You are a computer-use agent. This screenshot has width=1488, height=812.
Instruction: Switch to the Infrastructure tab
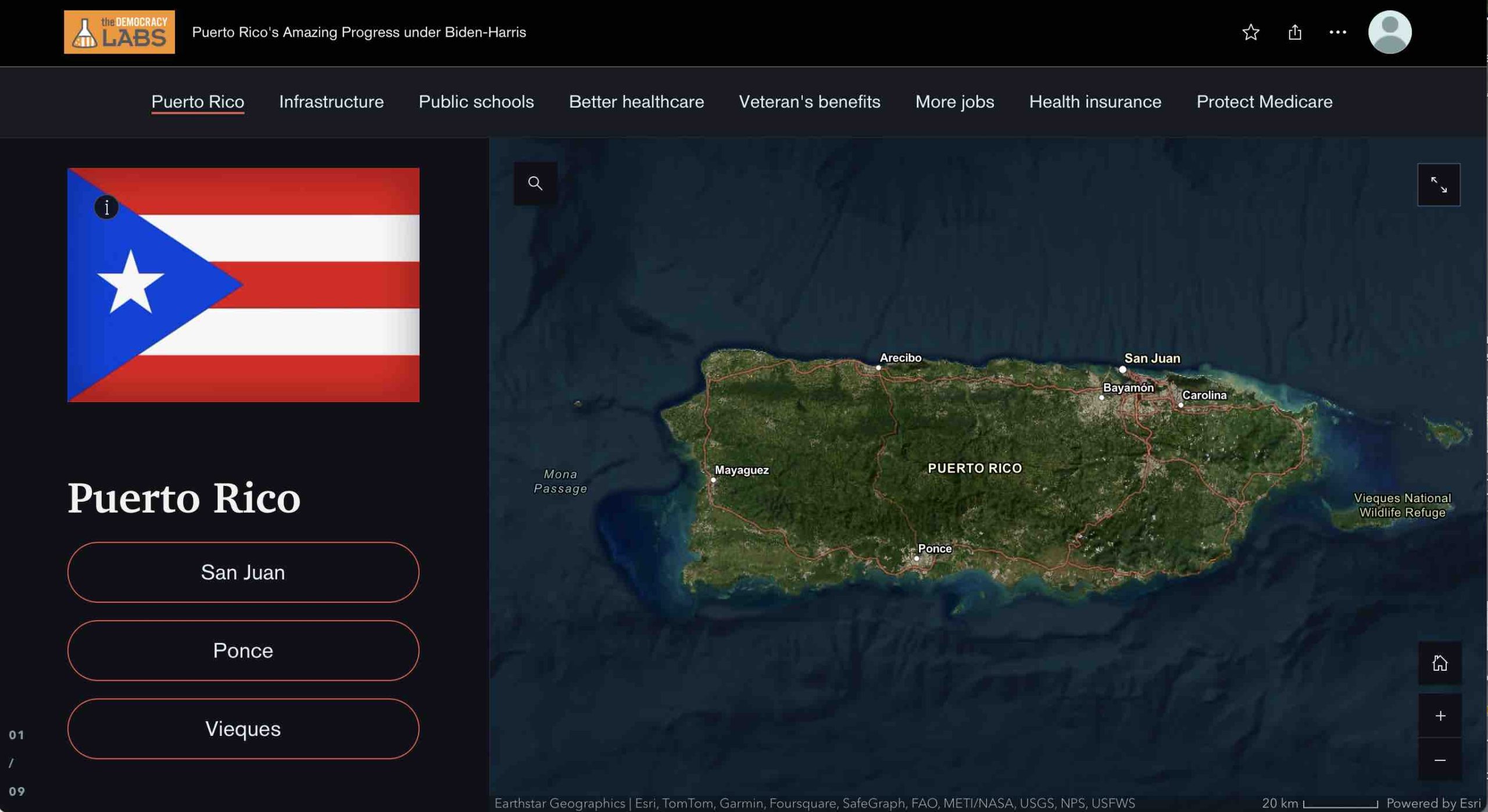point(331,102)
